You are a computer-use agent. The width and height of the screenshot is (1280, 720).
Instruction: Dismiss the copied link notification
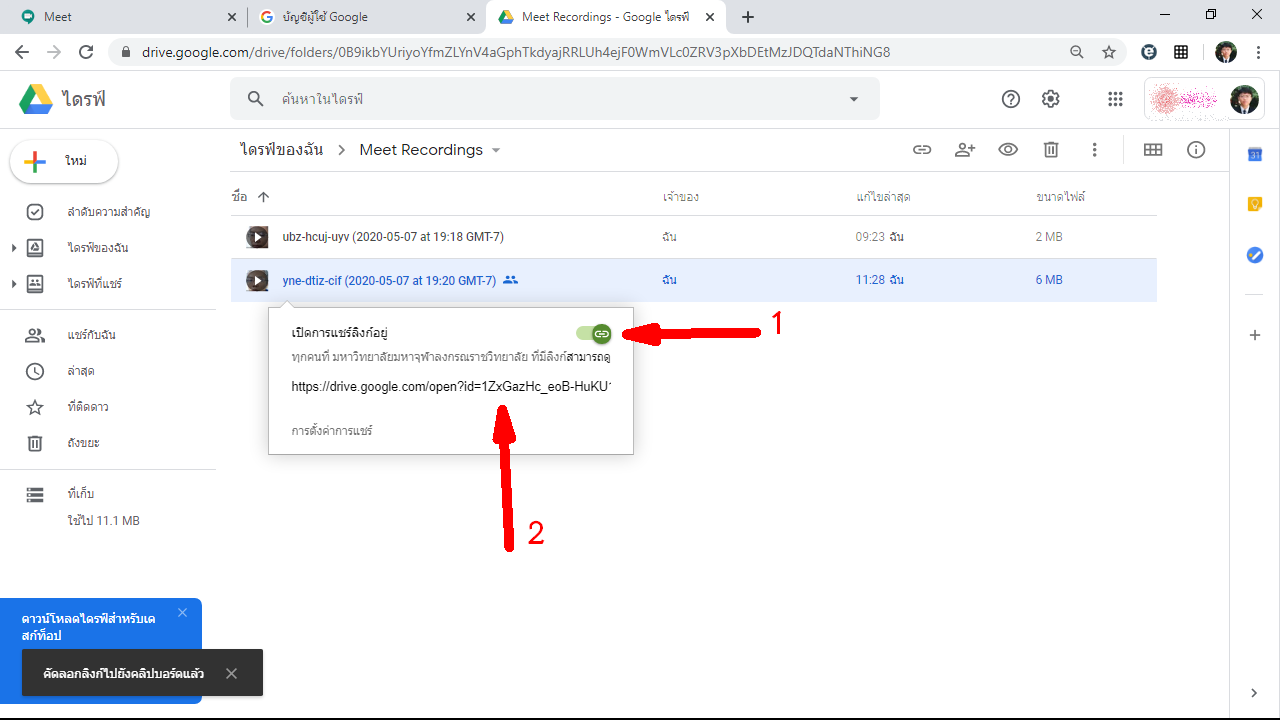tap(231, 673)
